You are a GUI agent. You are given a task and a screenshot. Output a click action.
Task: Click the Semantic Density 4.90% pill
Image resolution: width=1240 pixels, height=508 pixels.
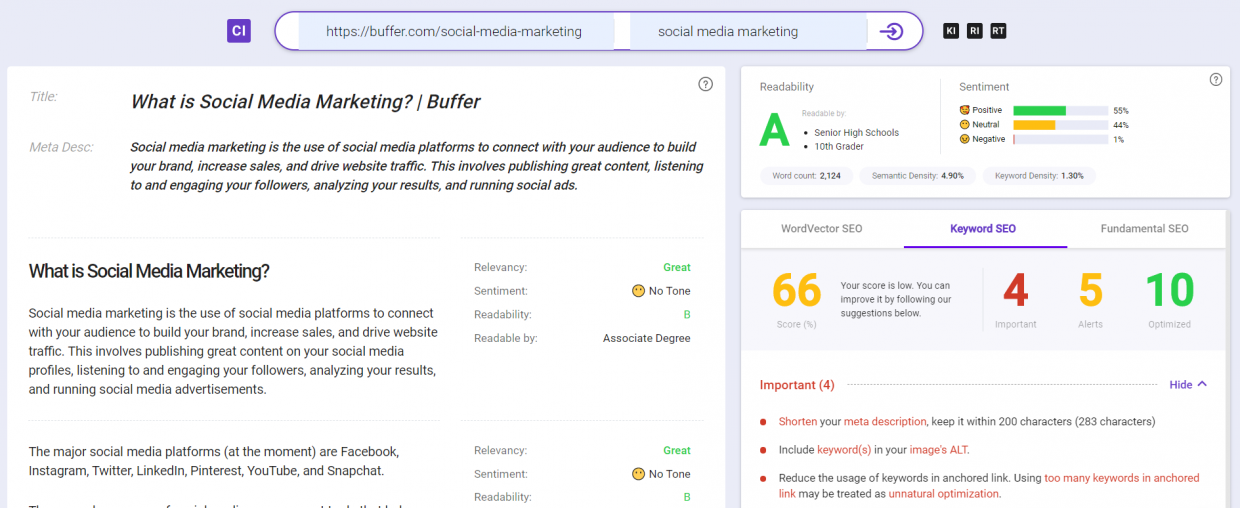click(917, 176)
